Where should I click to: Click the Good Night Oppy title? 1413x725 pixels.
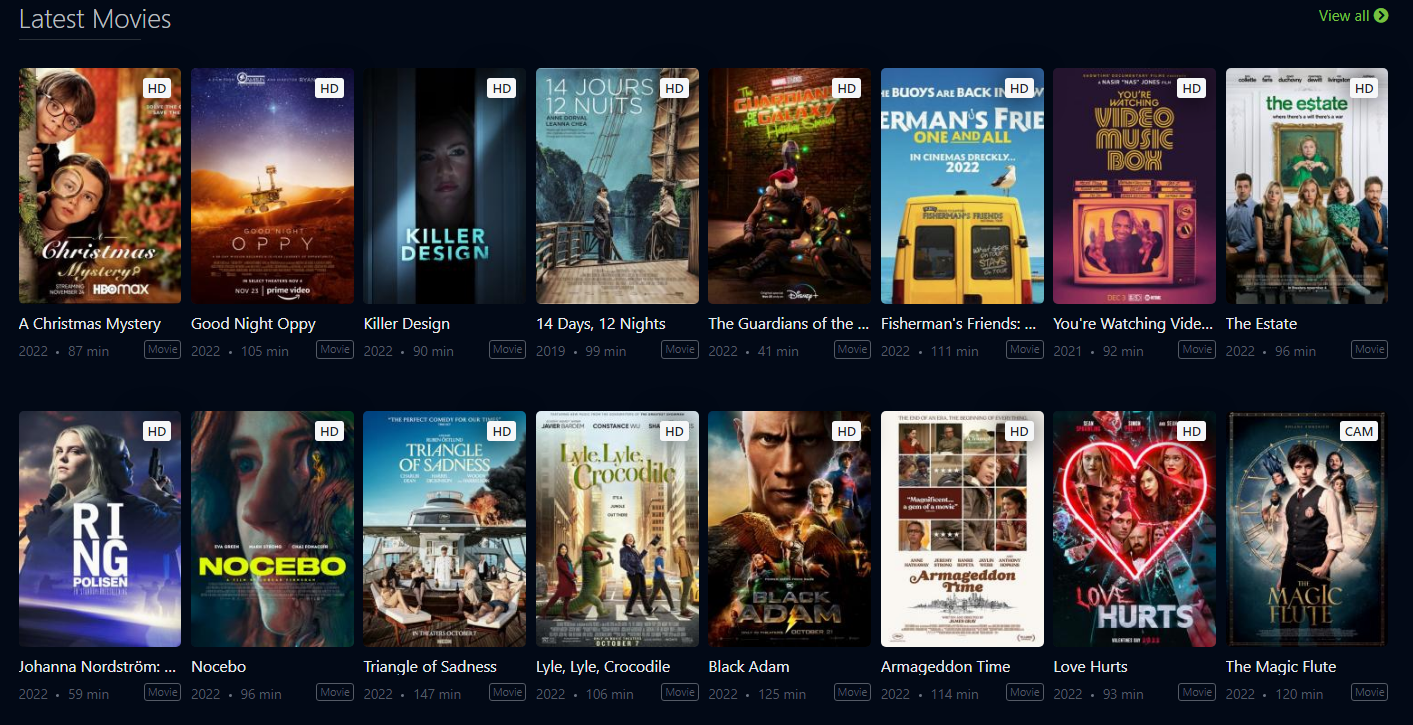253,324
